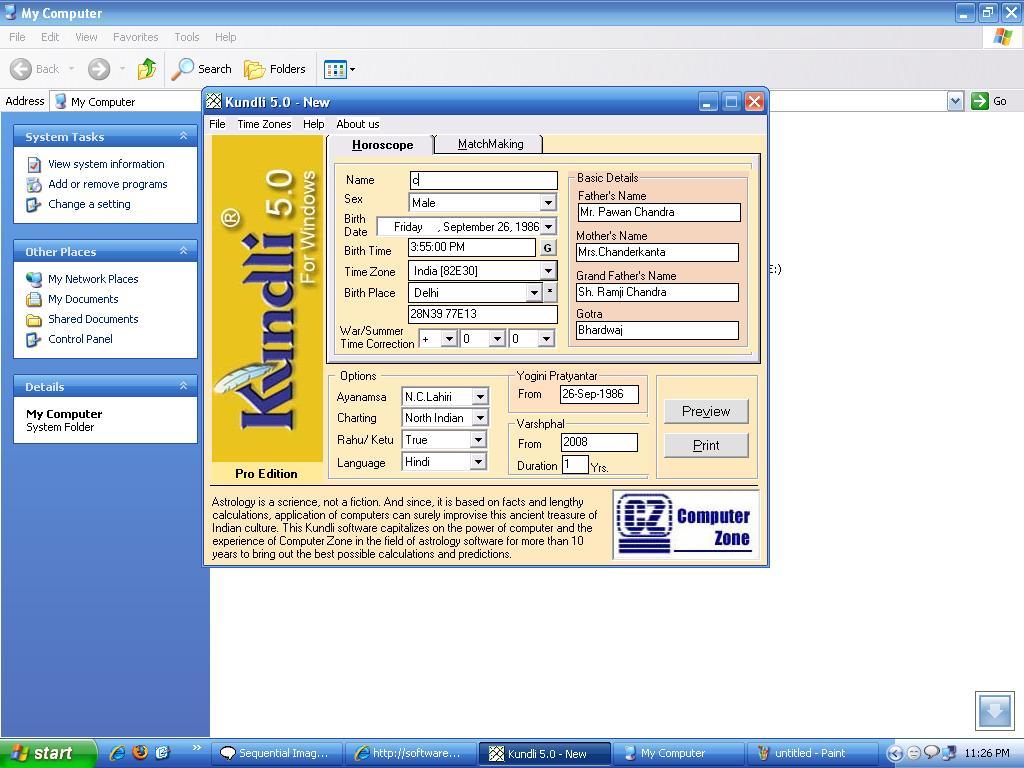The width and height of the screenshot is (1024, 768).
Task: Open the Time Zone dropdown
Action: click(548, 271)
